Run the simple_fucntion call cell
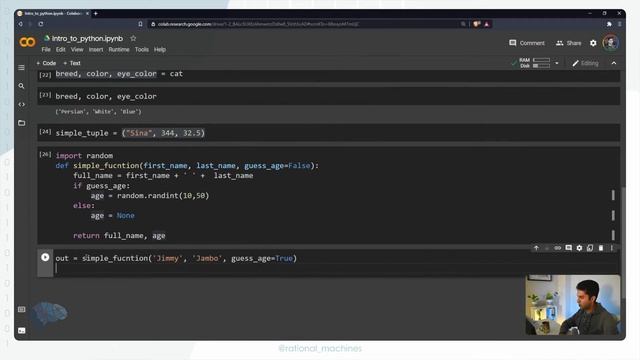Viewport: 640px width, 360px height. (45, 258)
